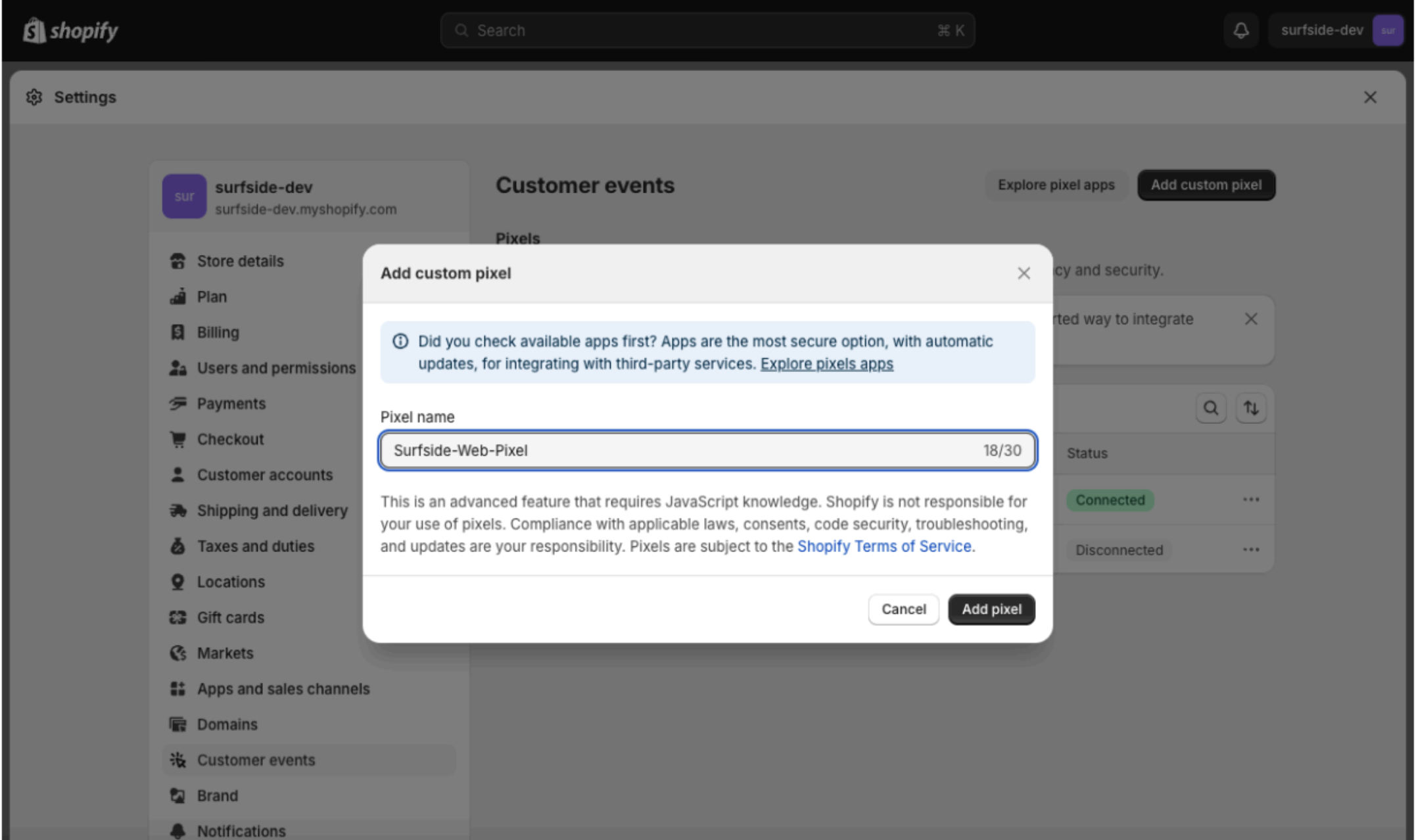Viewport: 1416px width, 840px height.
Task: Click the Users and permissions icon
Action: click(177, 368)
